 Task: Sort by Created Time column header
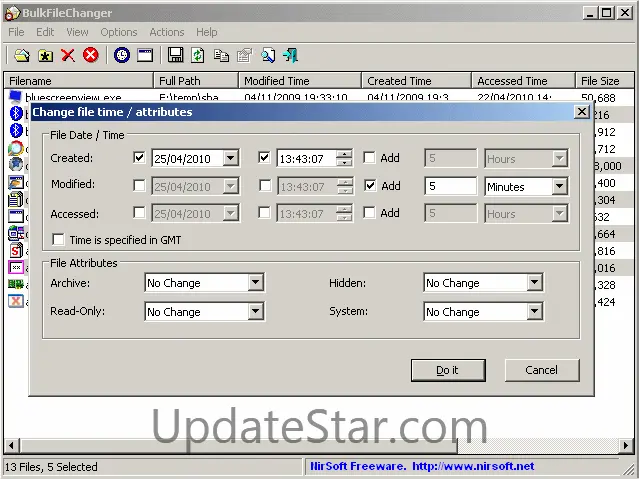click(x=416, y=81)
